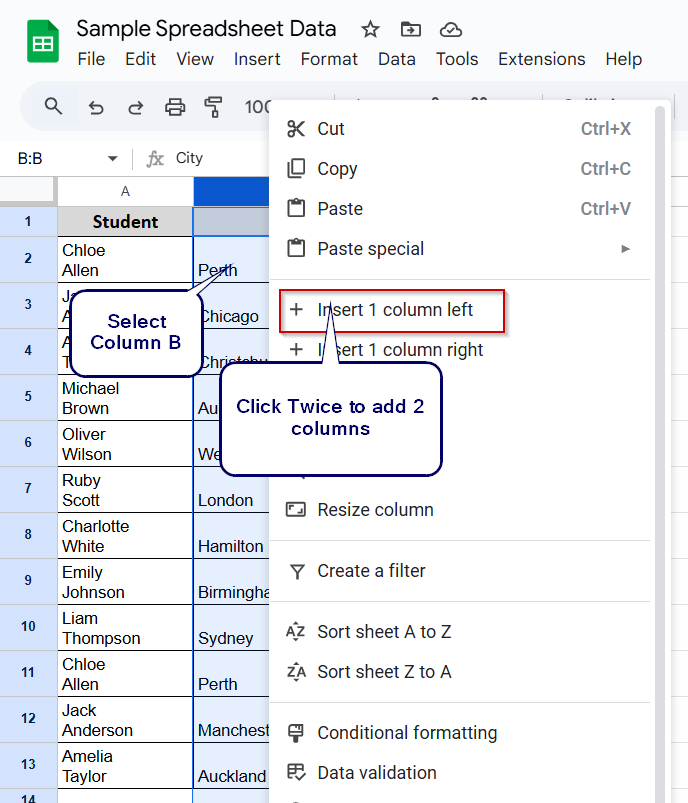
Task: Open the Extensions menu
Action: (x=541, y=59)
